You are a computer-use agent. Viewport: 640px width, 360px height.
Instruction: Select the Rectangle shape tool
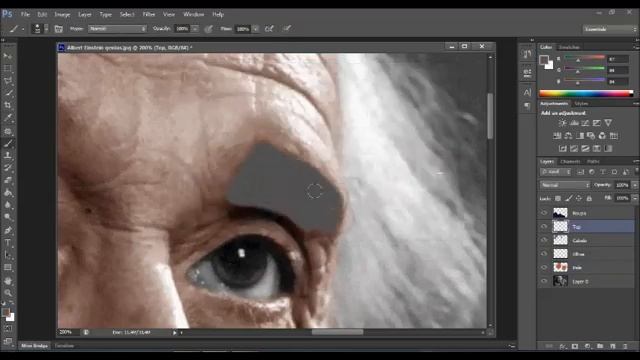pos(8,267)
